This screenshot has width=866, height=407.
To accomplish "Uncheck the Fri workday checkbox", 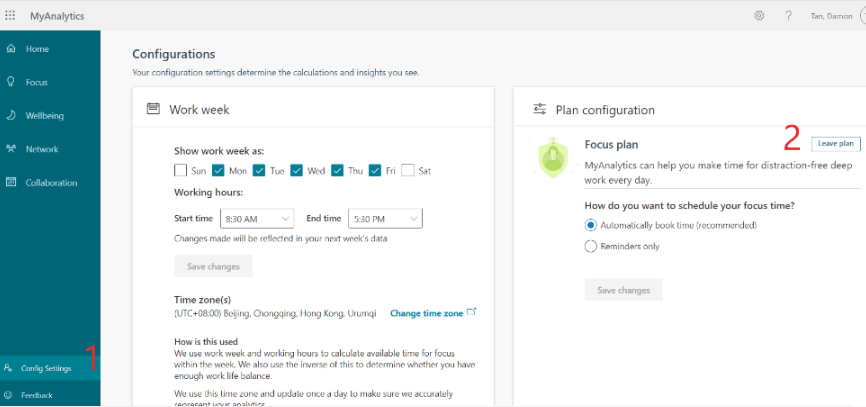I will click(x=376, y=170).
